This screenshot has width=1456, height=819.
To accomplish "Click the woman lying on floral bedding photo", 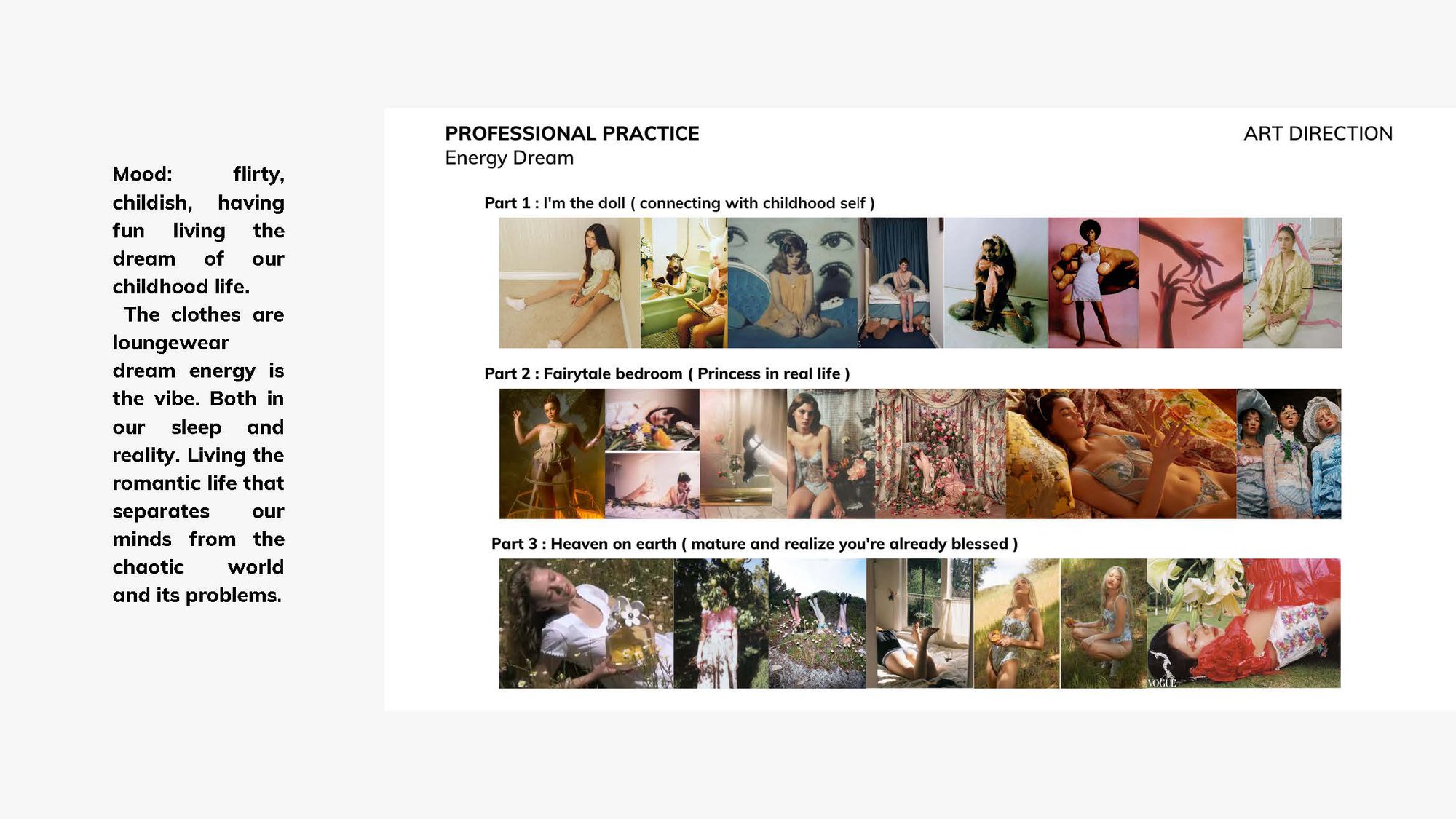I will click(x=1120, y=454).
